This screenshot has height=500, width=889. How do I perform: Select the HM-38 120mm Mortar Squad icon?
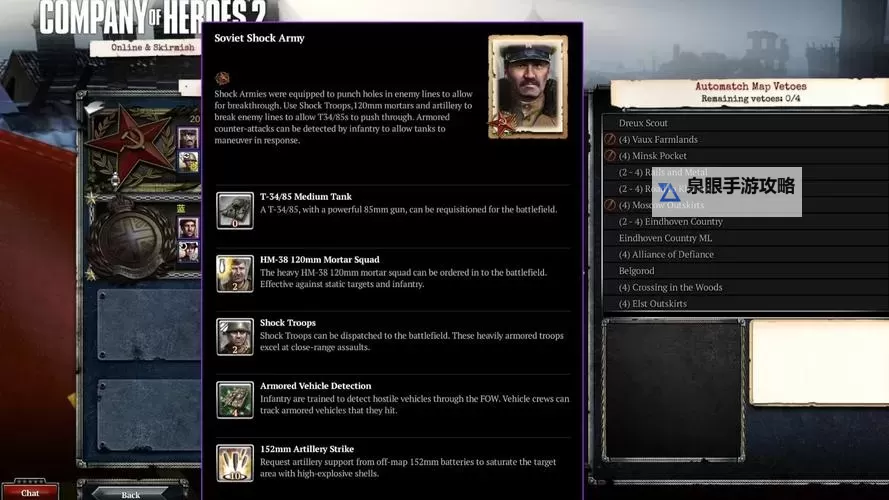pyautogui.click(x=235, y=274)
